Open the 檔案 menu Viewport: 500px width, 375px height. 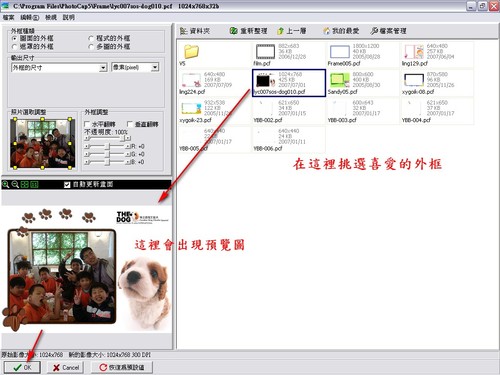tap(8, 17)
